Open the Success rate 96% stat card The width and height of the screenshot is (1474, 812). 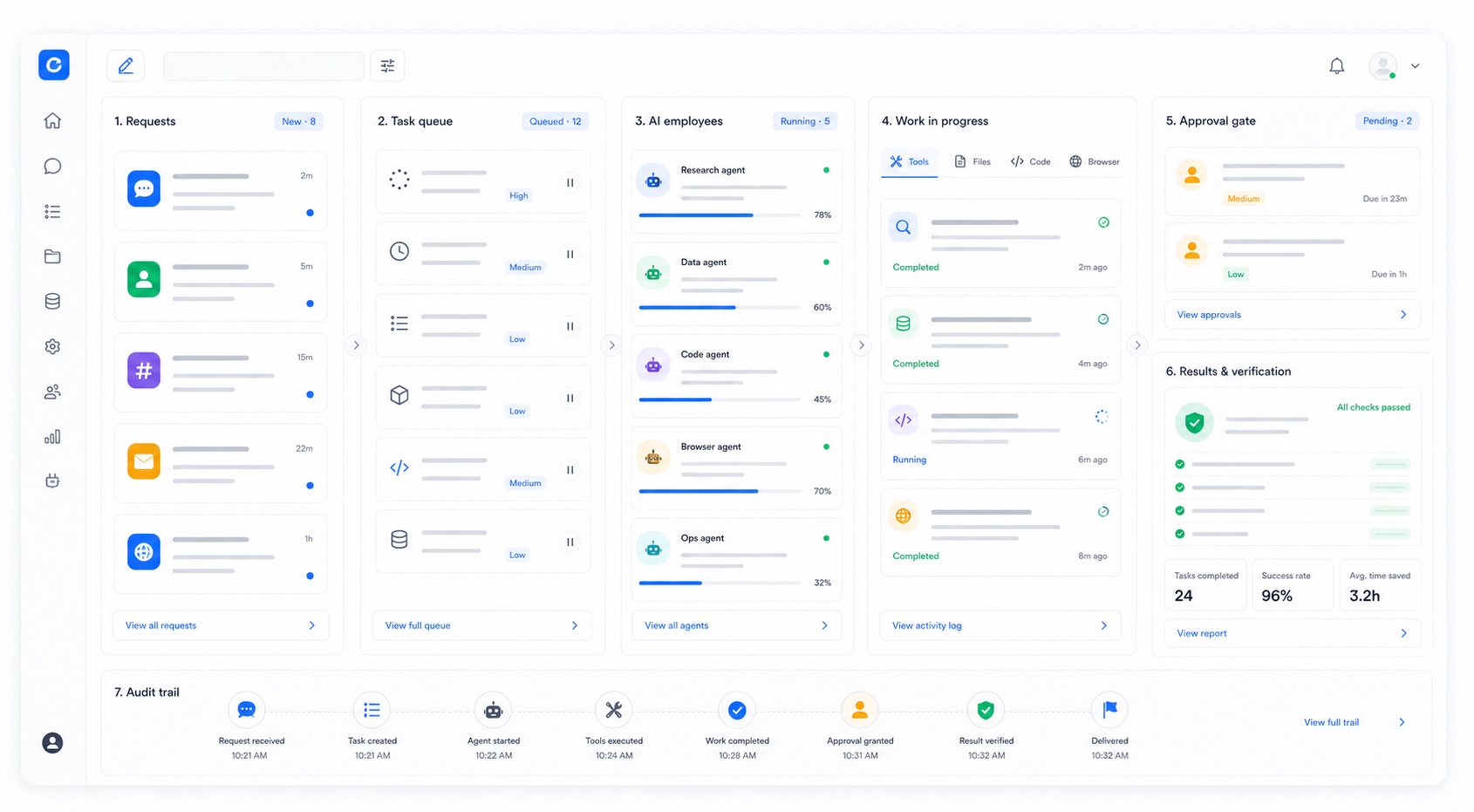(1293, 585)
